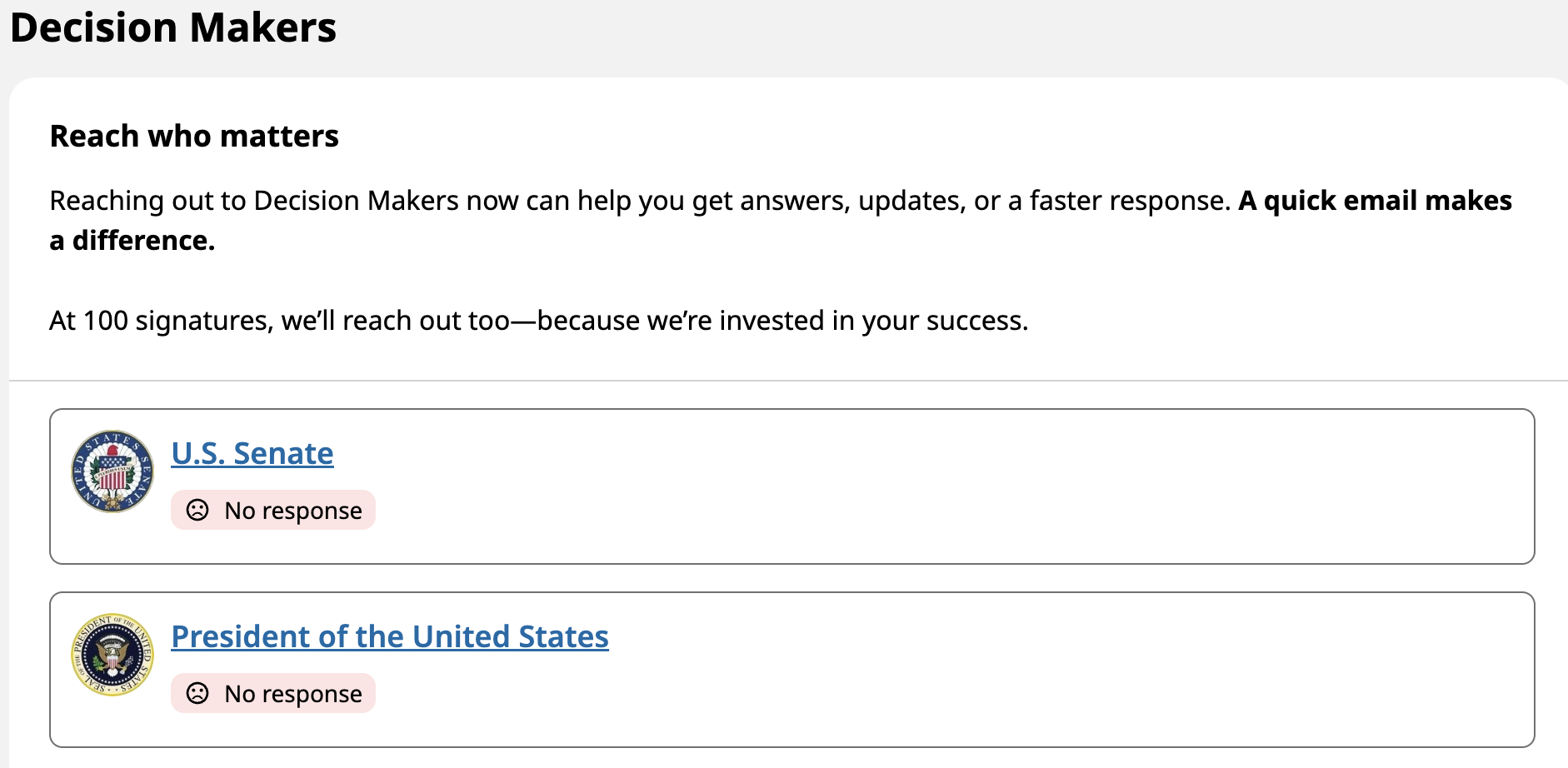Click the horizontal divider above the Senate card
Viewport: 1568px width, 768px height.
pos(788,381)
